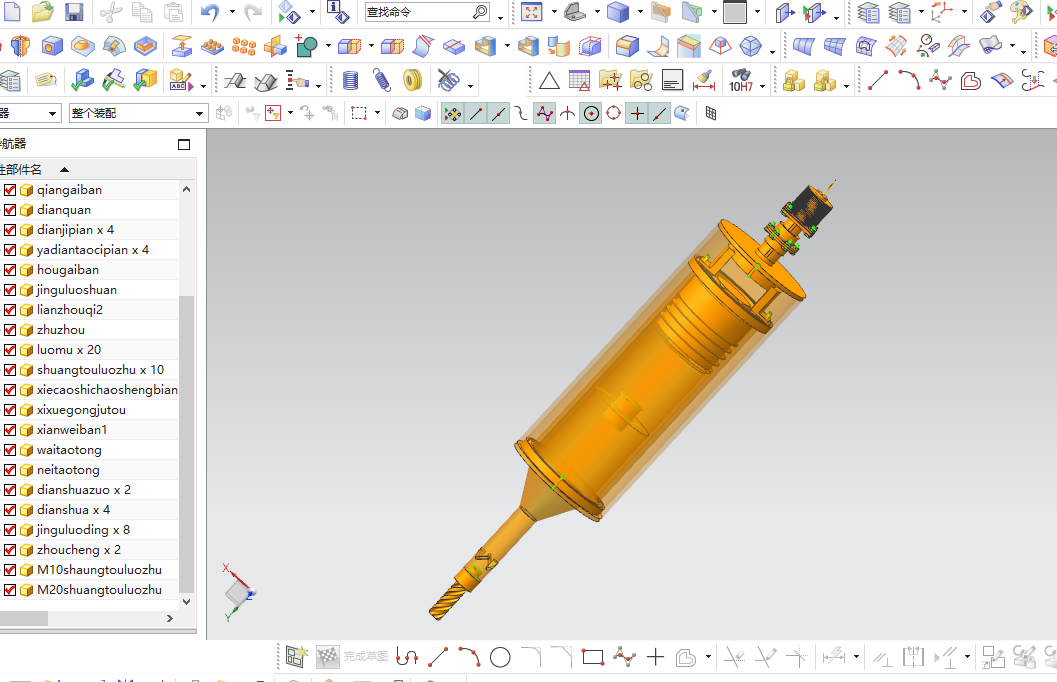Viewport: 1057px width, 682px height.
Task: Click the horizontal scroll right arrow
Action: pos(170,618)
